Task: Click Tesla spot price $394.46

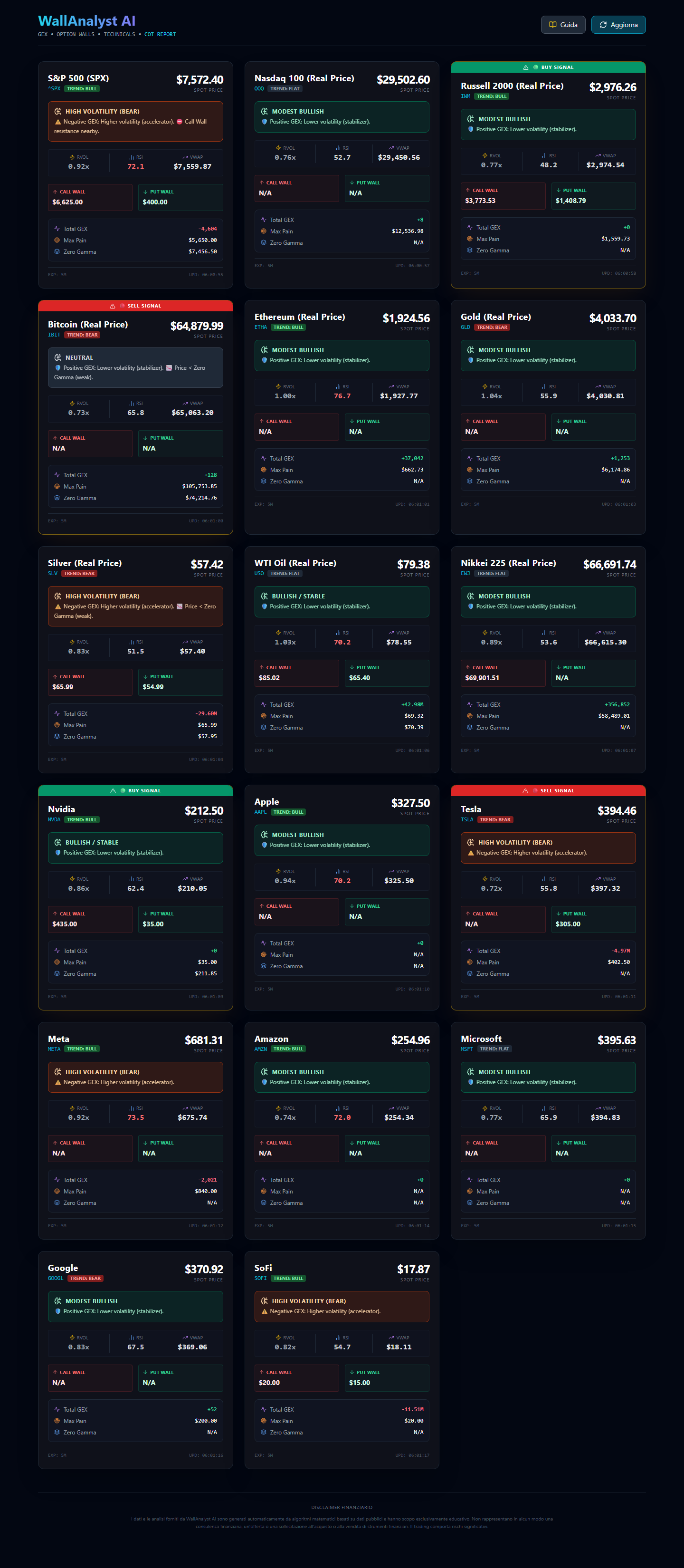Action: pyautogui.click(x=617, y=811)
